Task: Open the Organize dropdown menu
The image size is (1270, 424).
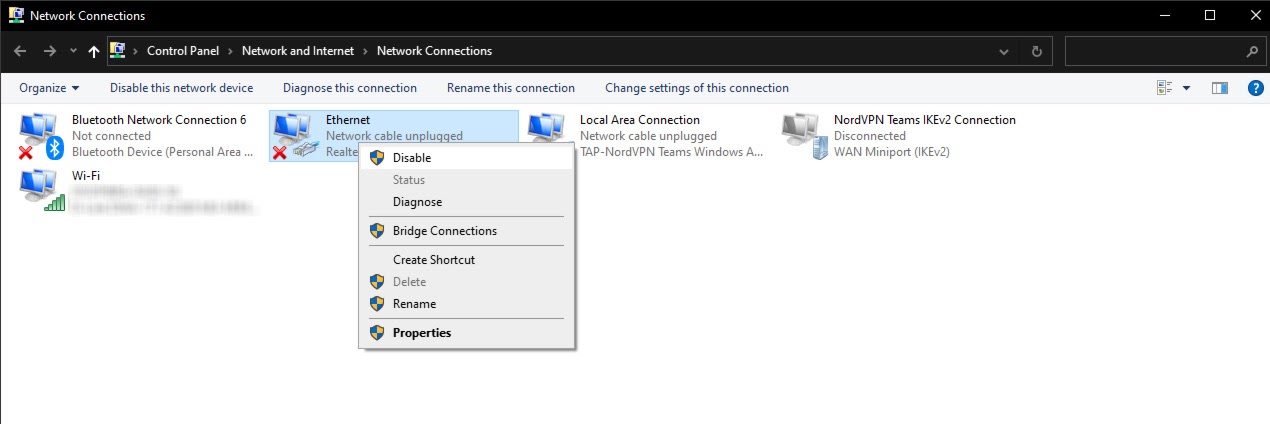Action: click(x=49, y=88)
